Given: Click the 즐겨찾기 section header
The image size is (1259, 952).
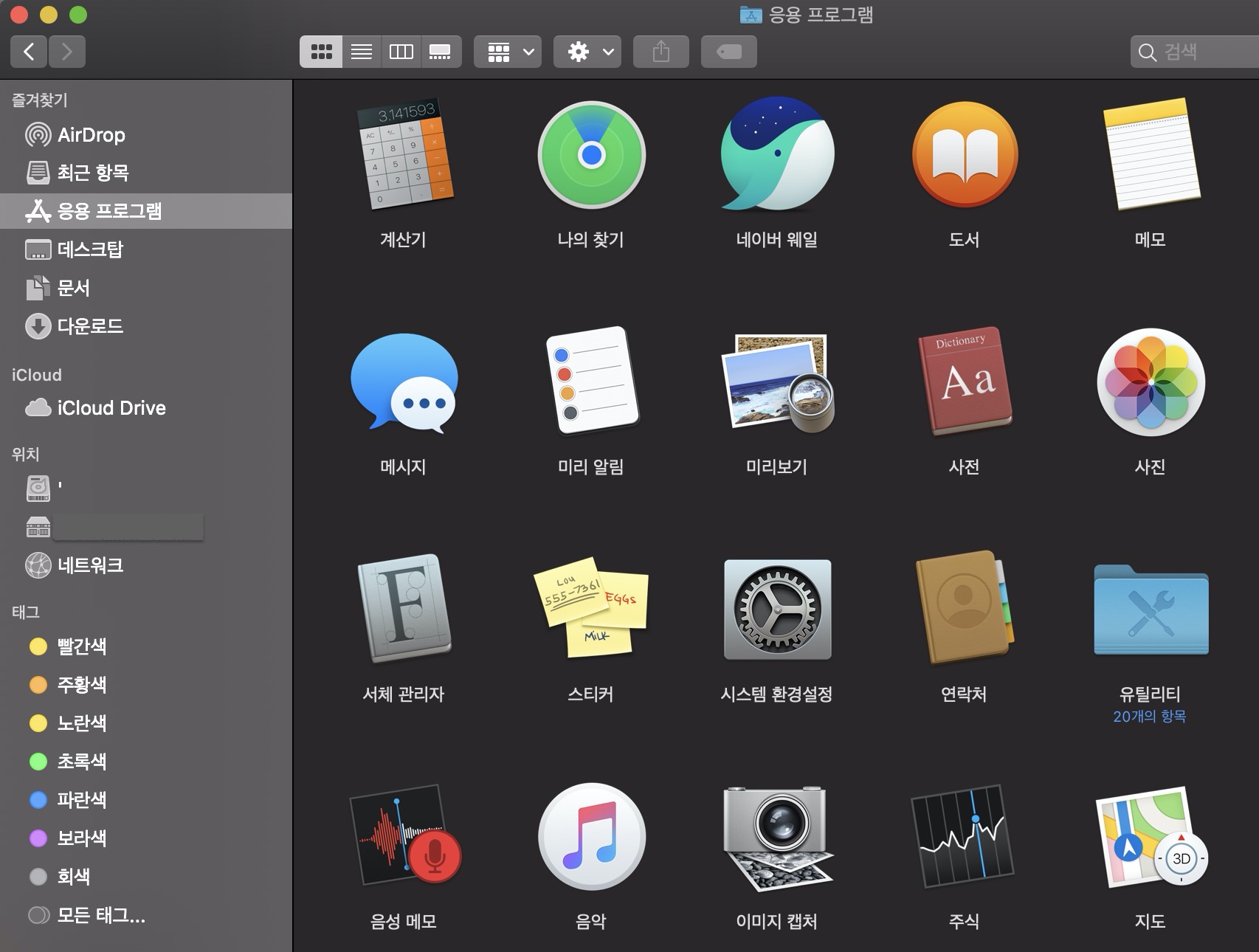Looking at the screenshot, I should [40, 100].
